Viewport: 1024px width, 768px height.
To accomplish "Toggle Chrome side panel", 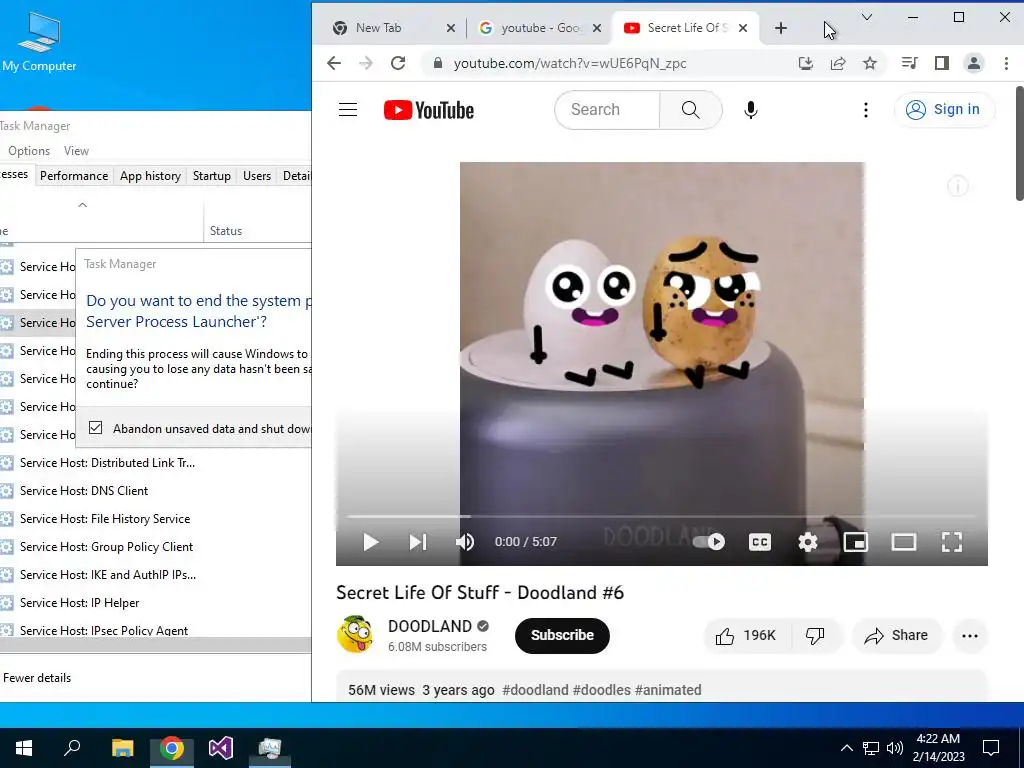I will pyautogui.click(x=941, y=63).
